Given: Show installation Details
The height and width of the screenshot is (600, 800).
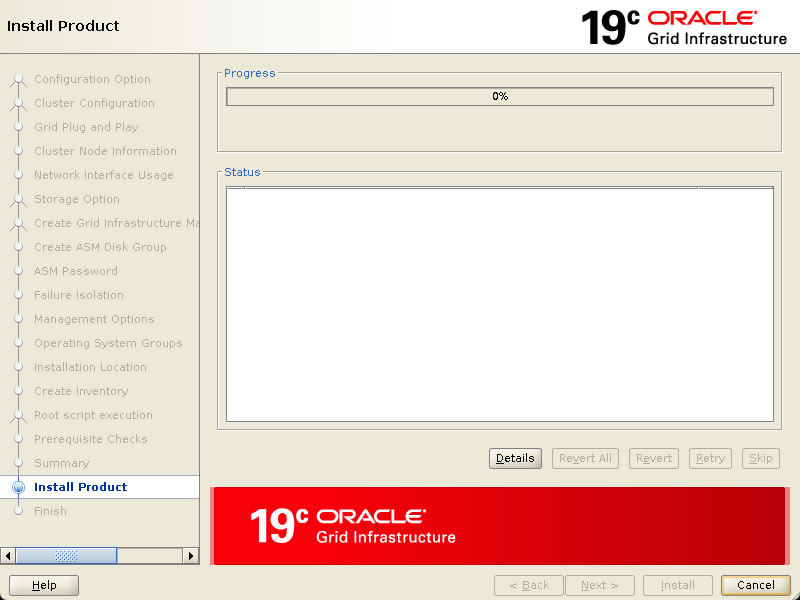Looking at the screenshot, I should pyautogui.click(x=515, y=458).
